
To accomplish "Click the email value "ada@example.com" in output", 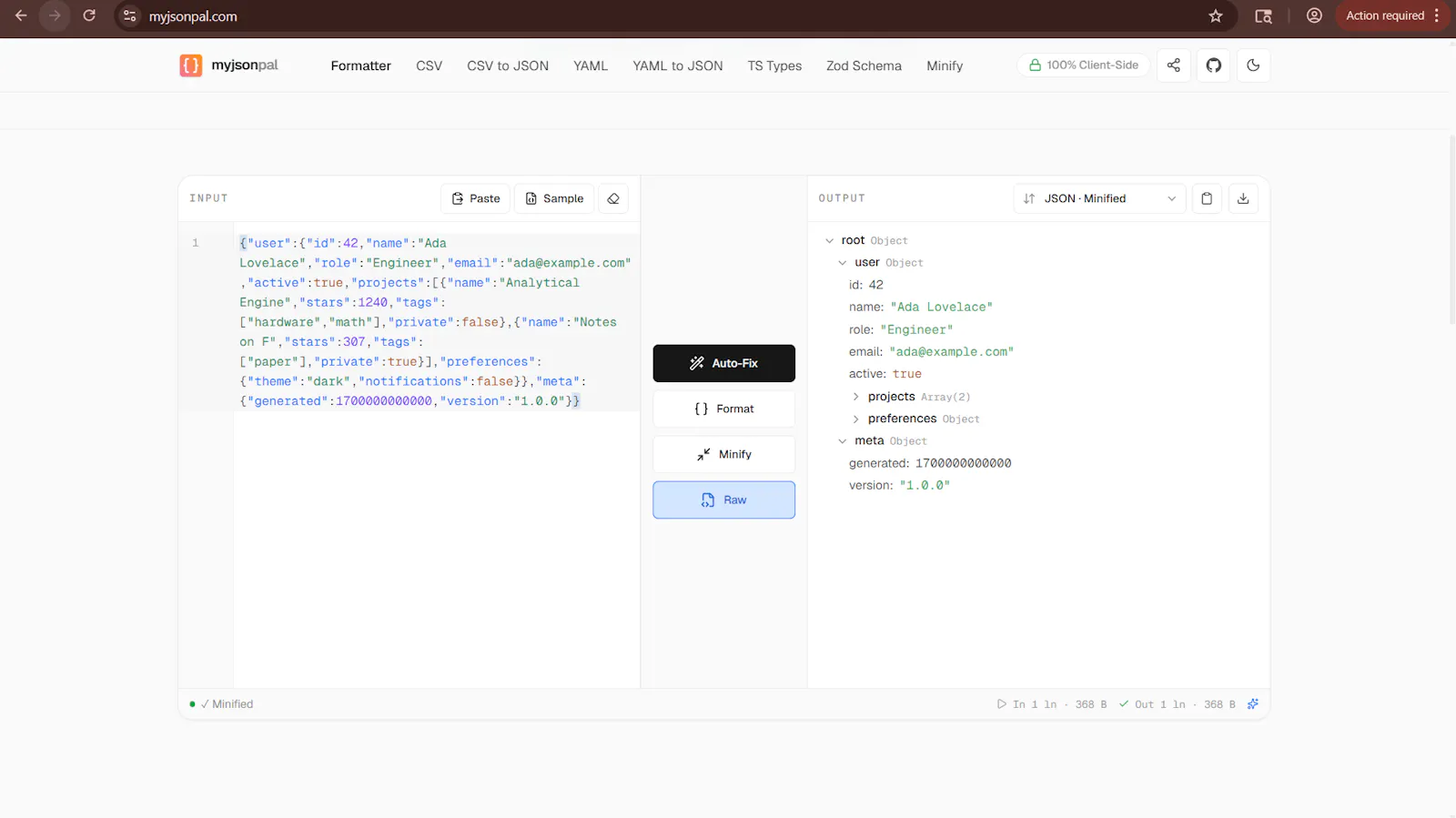I will click(951, 352).
